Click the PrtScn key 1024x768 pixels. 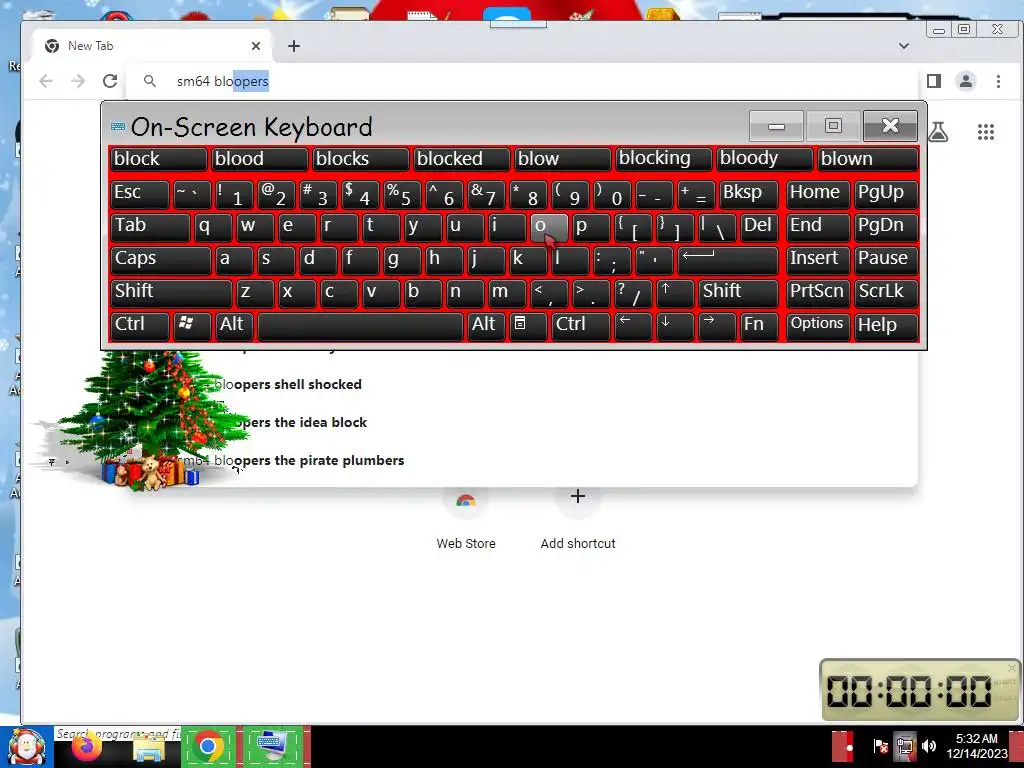(818, 292)
